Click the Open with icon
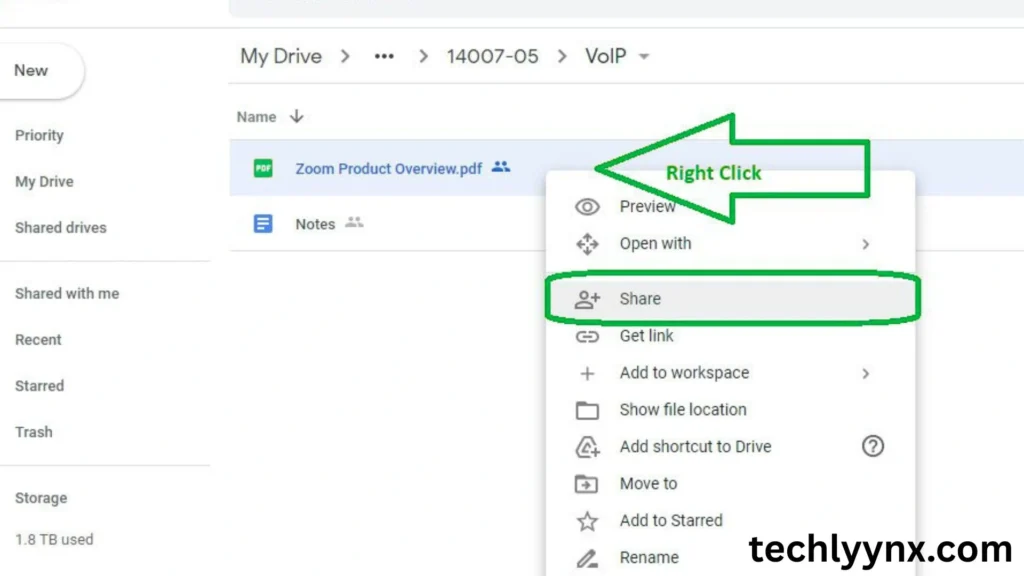The height and width of the screenshot is (576, 1024). click(x=587, y=244)
